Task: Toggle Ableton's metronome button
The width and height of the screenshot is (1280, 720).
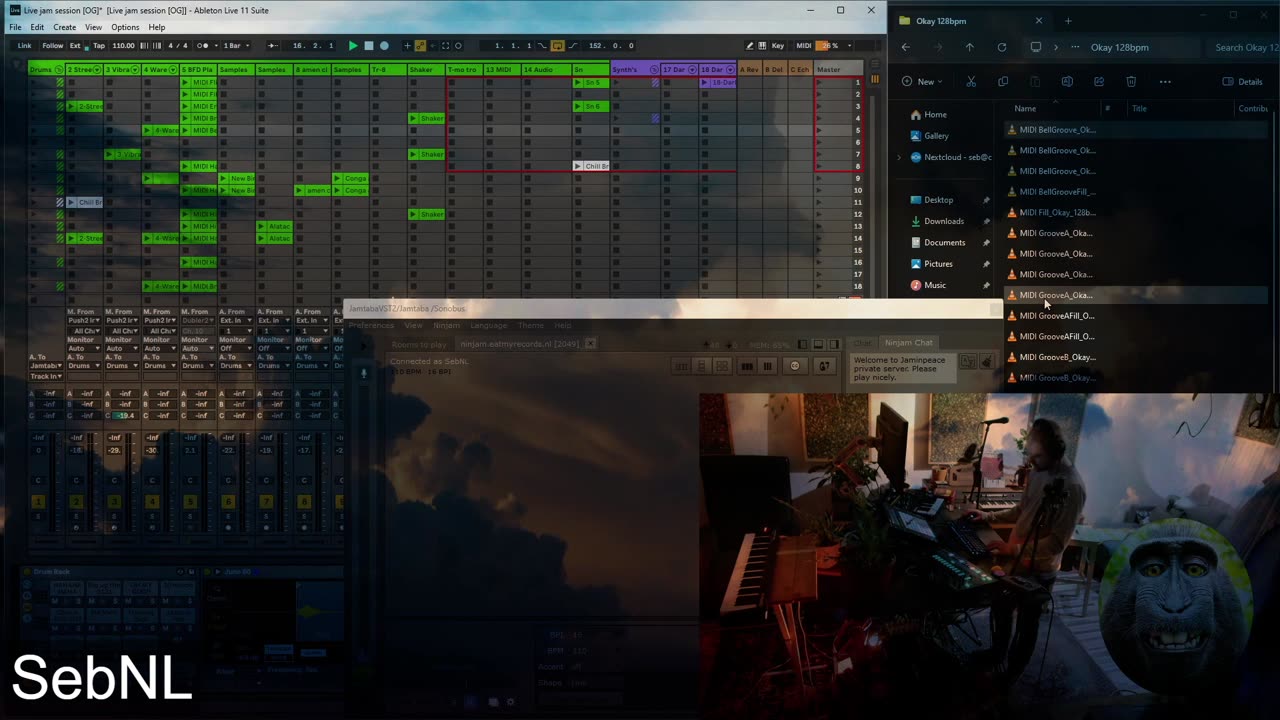Action: tap(204, 45)
